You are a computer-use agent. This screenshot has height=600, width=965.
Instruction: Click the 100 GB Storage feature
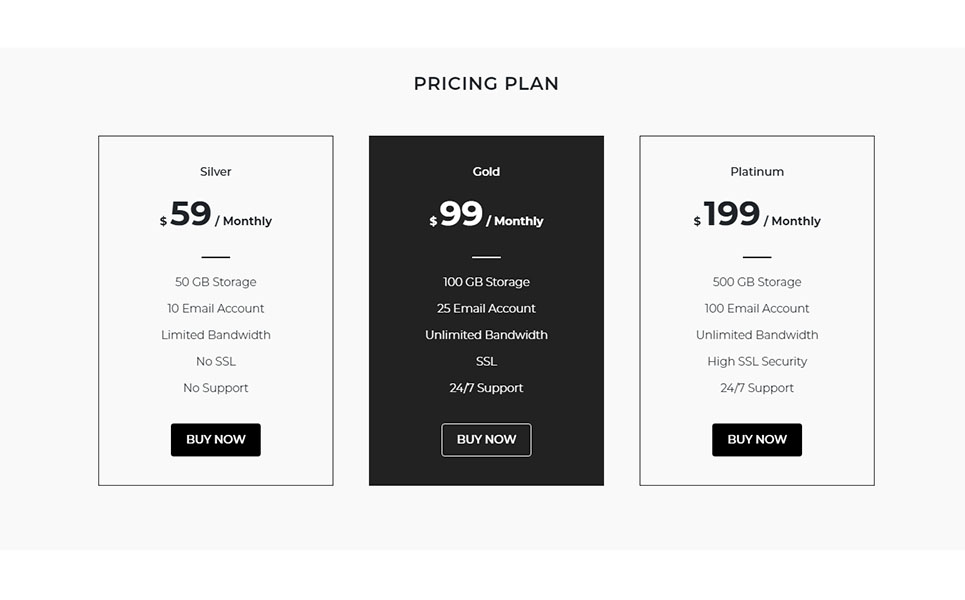486,282
